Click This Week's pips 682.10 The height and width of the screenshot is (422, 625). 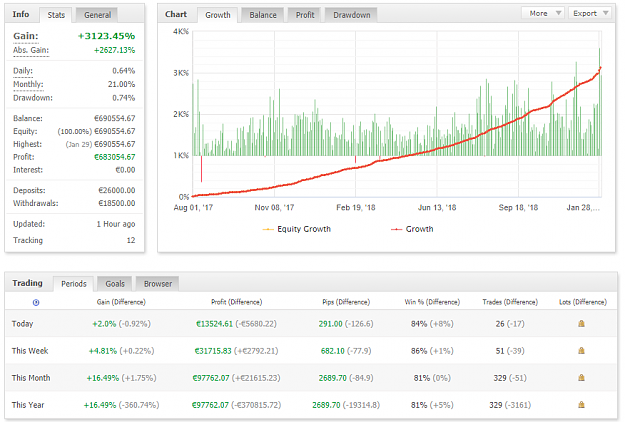[332, 351]
